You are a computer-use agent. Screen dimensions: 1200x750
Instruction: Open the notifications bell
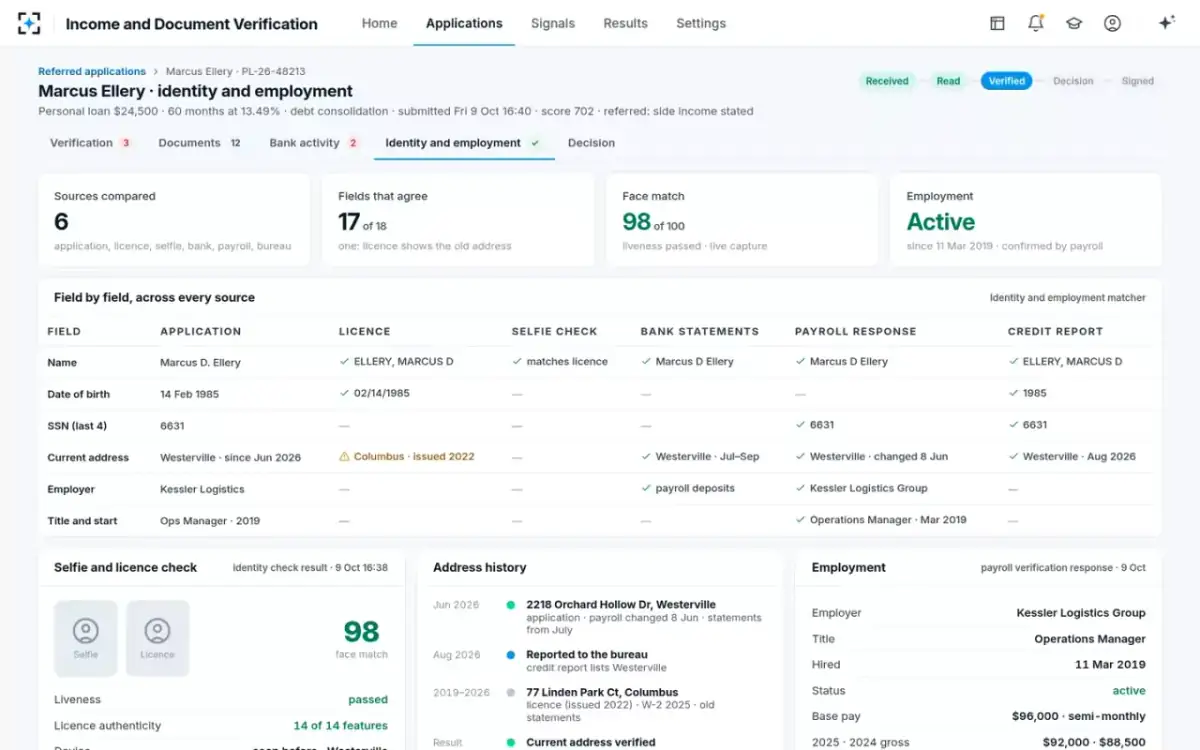pos(1035,23)
